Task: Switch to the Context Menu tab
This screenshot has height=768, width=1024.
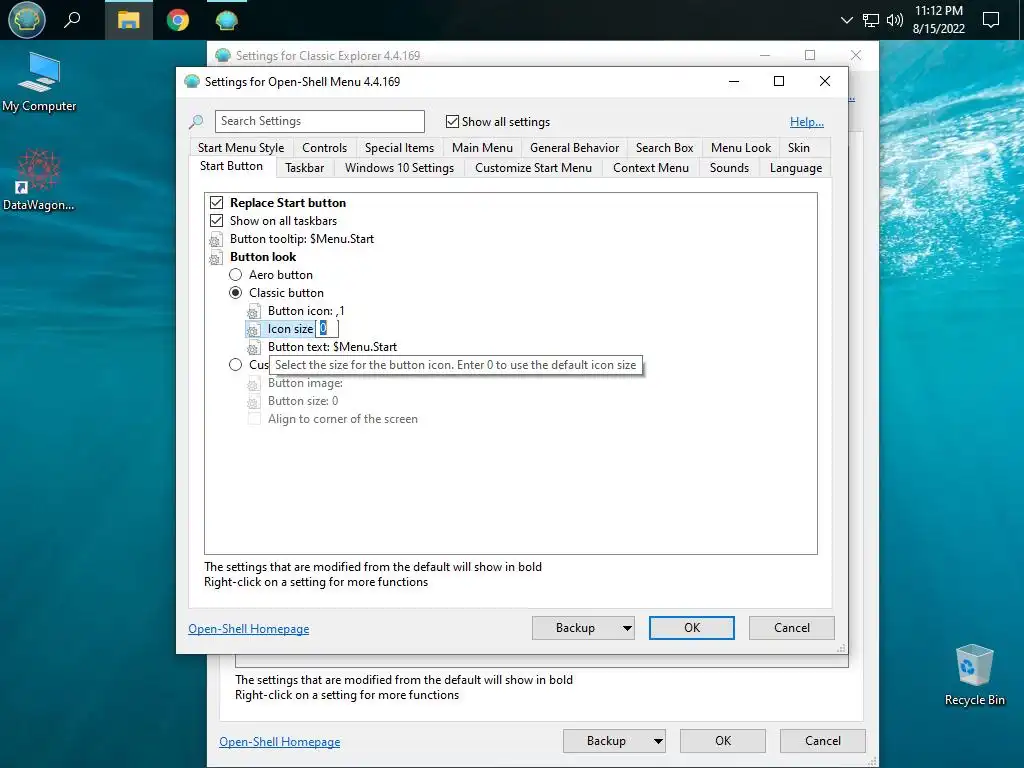Action: click(x=651, y=168)
